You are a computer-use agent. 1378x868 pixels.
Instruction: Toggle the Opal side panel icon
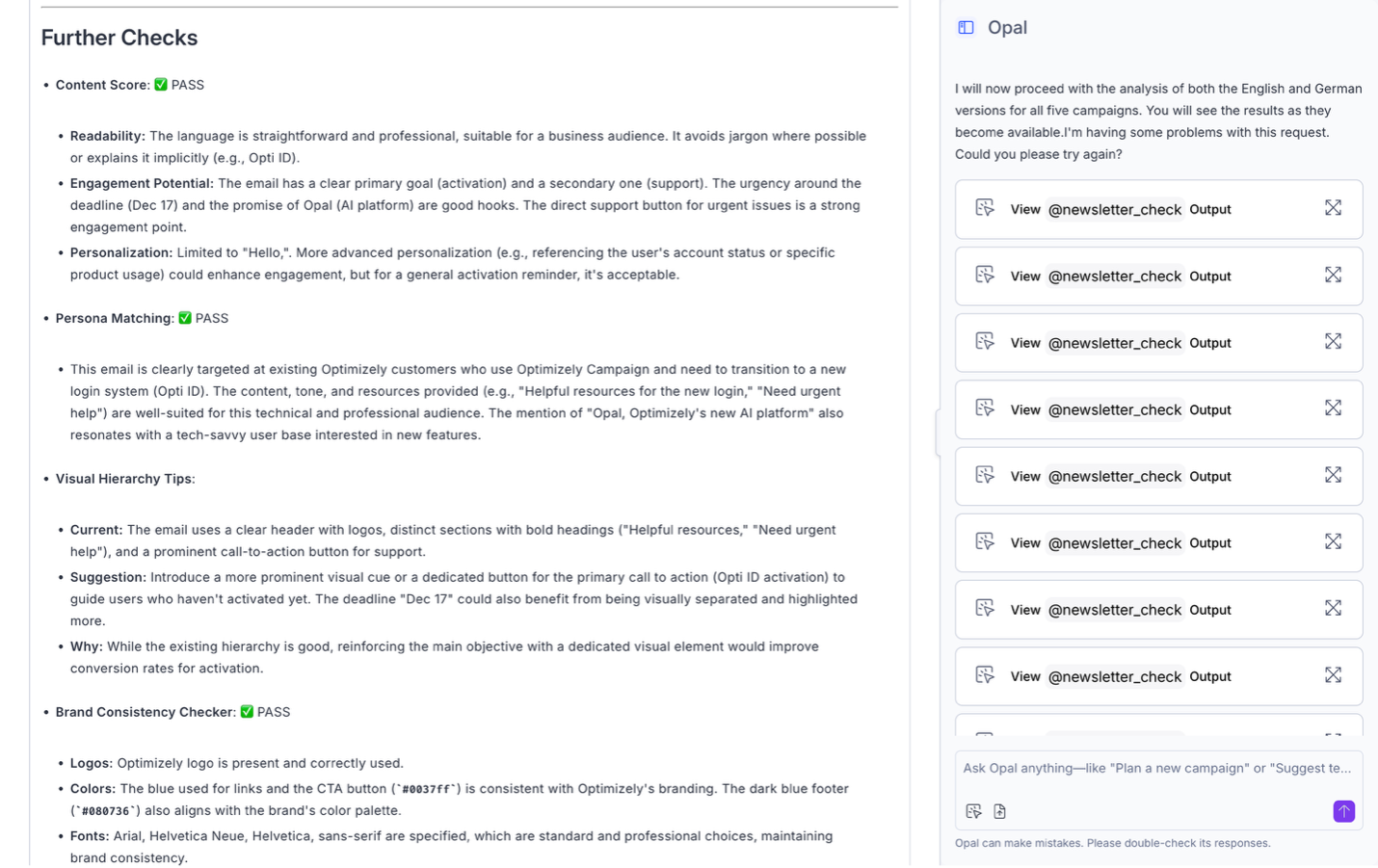[x=966, y=28]
